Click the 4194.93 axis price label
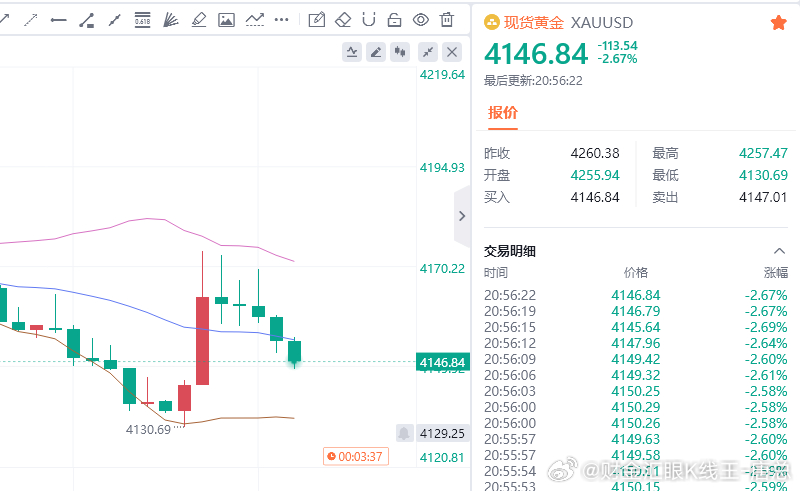The width and height of the screenshot is (800, 491). (x=442, y=167)
